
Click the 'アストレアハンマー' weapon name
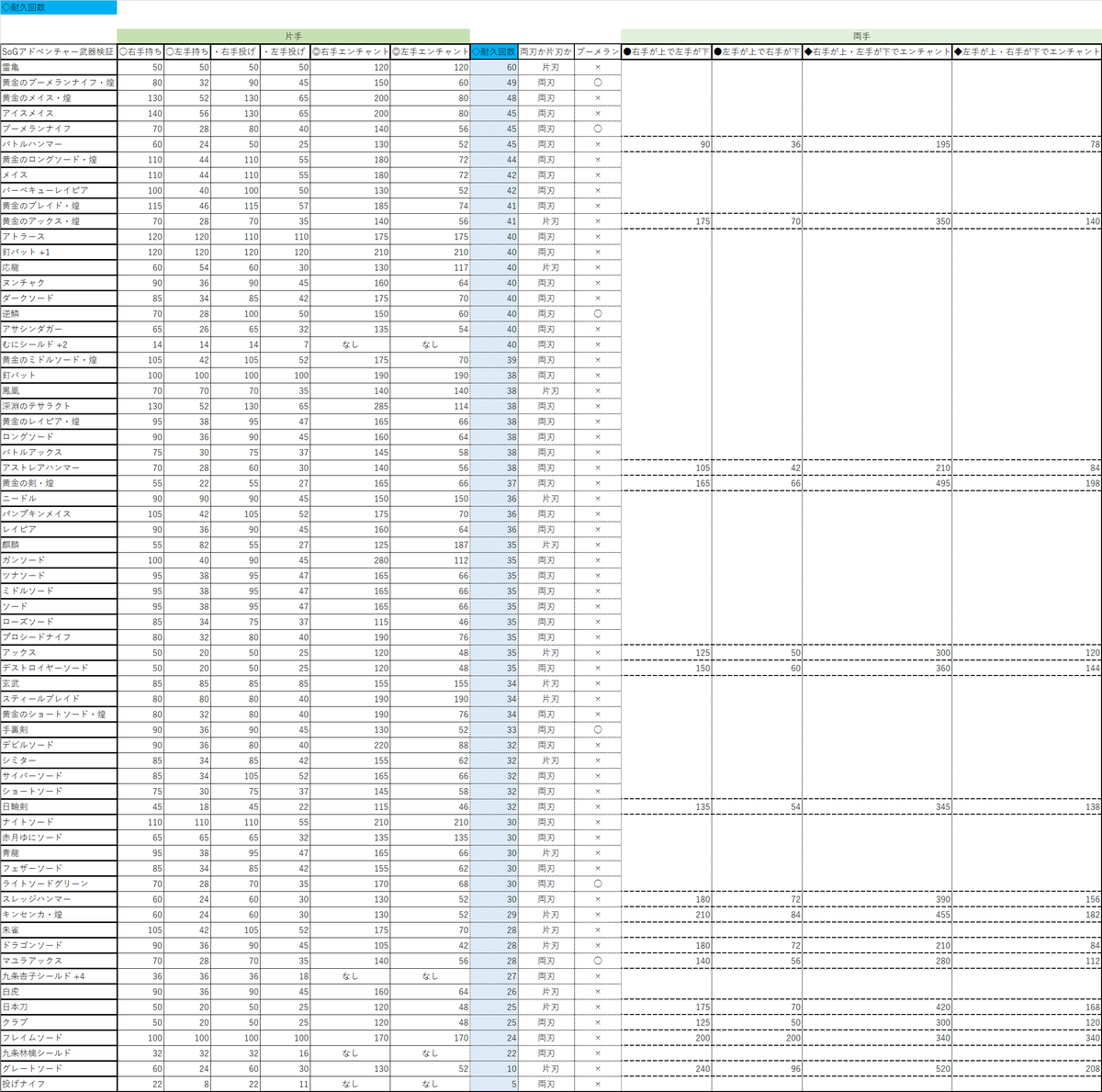(59, 467)
